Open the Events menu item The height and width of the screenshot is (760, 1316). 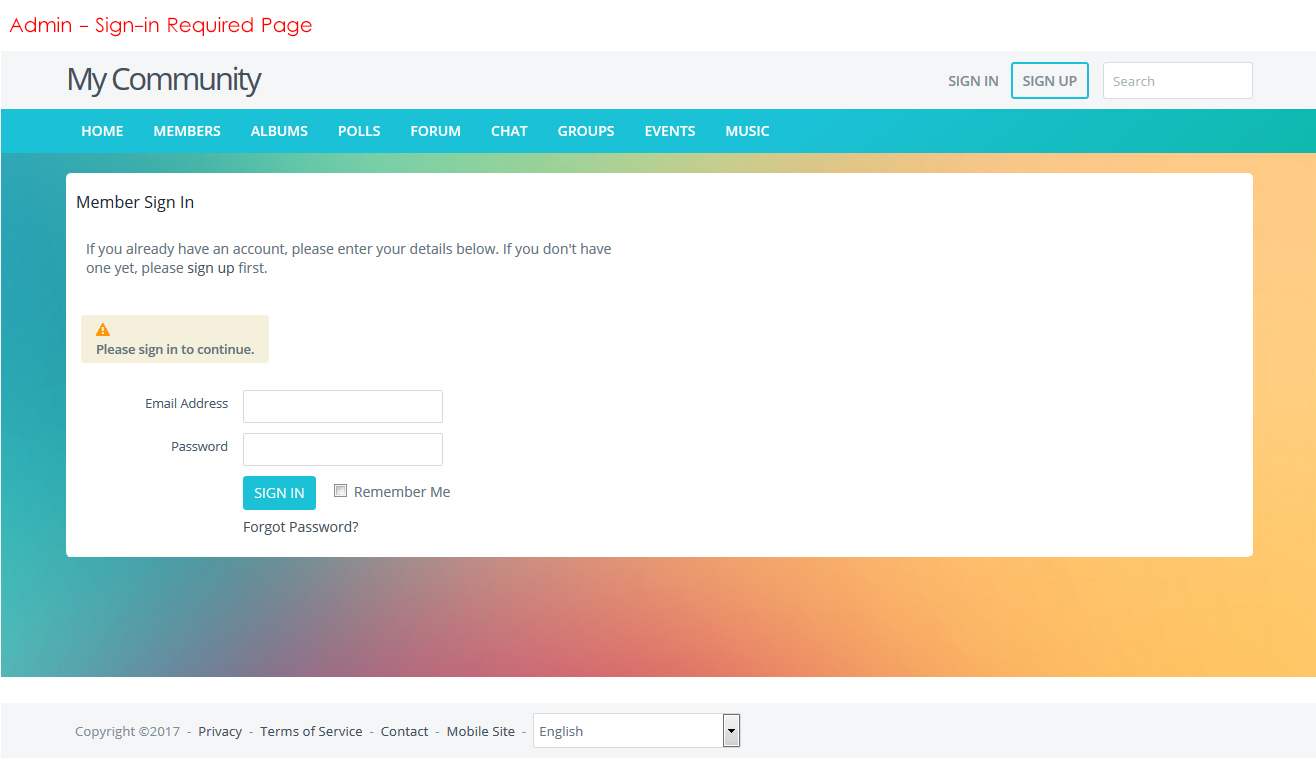[x=670, y=131]
